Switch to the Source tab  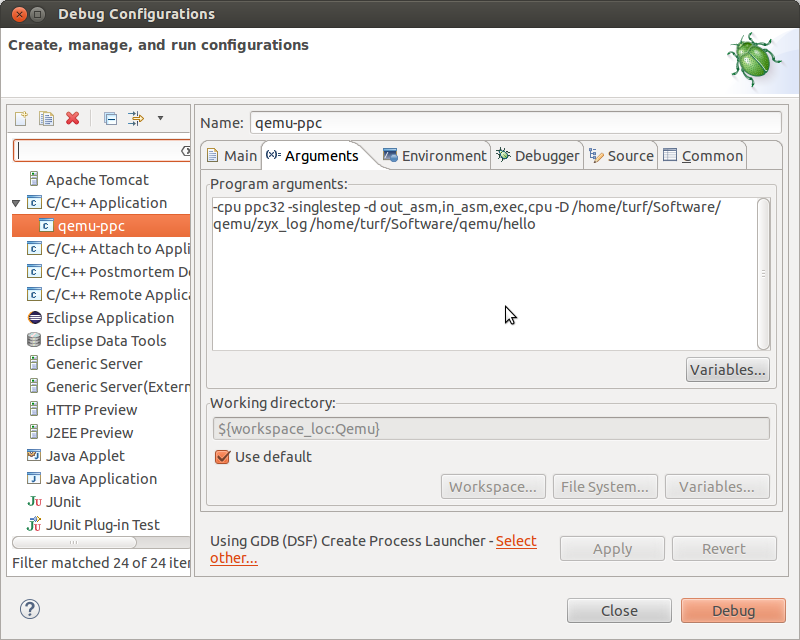(x=621, y=156)
